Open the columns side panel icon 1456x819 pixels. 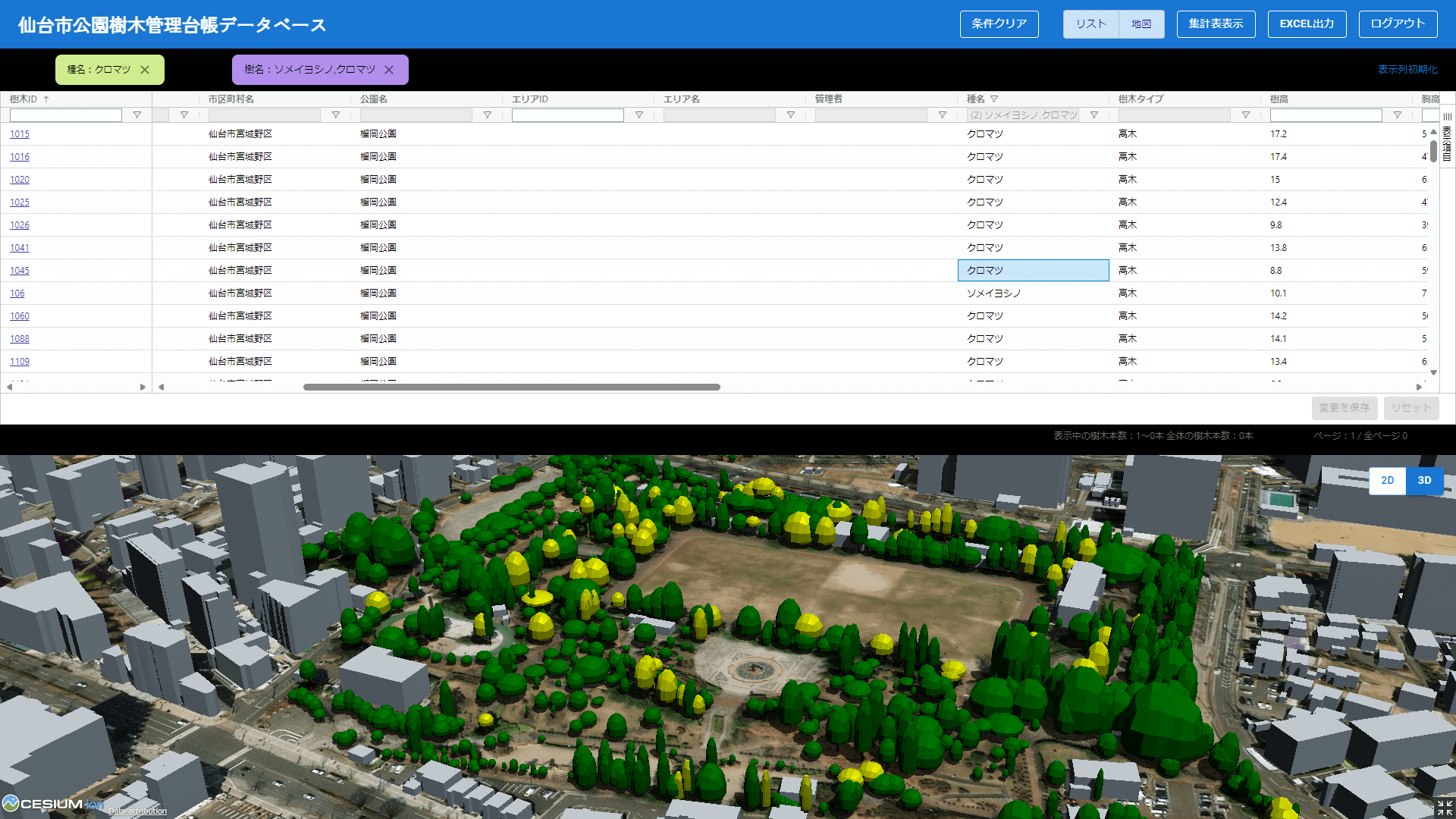[x=1448, y=116]
